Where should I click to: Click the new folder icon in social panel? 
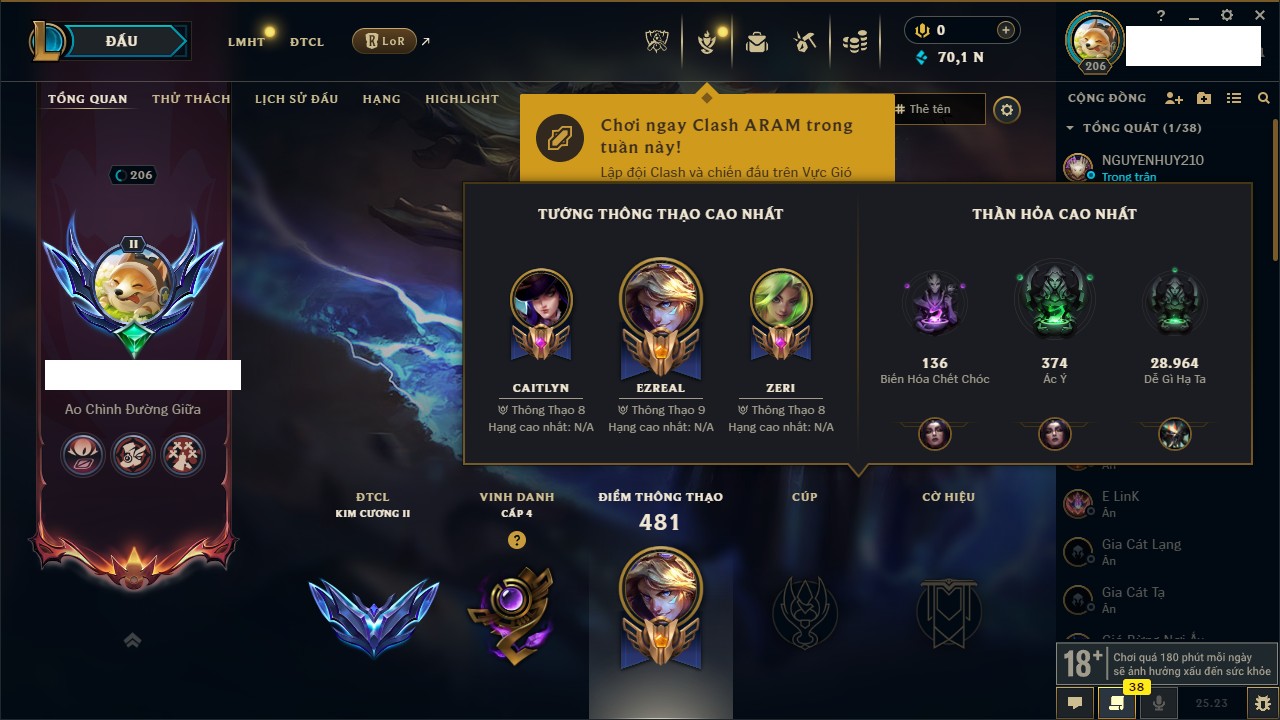1204,98
